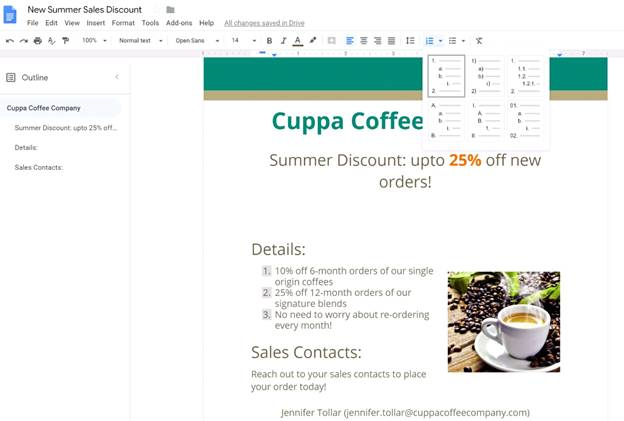
Task: Toggle left alignment for the text
Action: coord(350,41)
